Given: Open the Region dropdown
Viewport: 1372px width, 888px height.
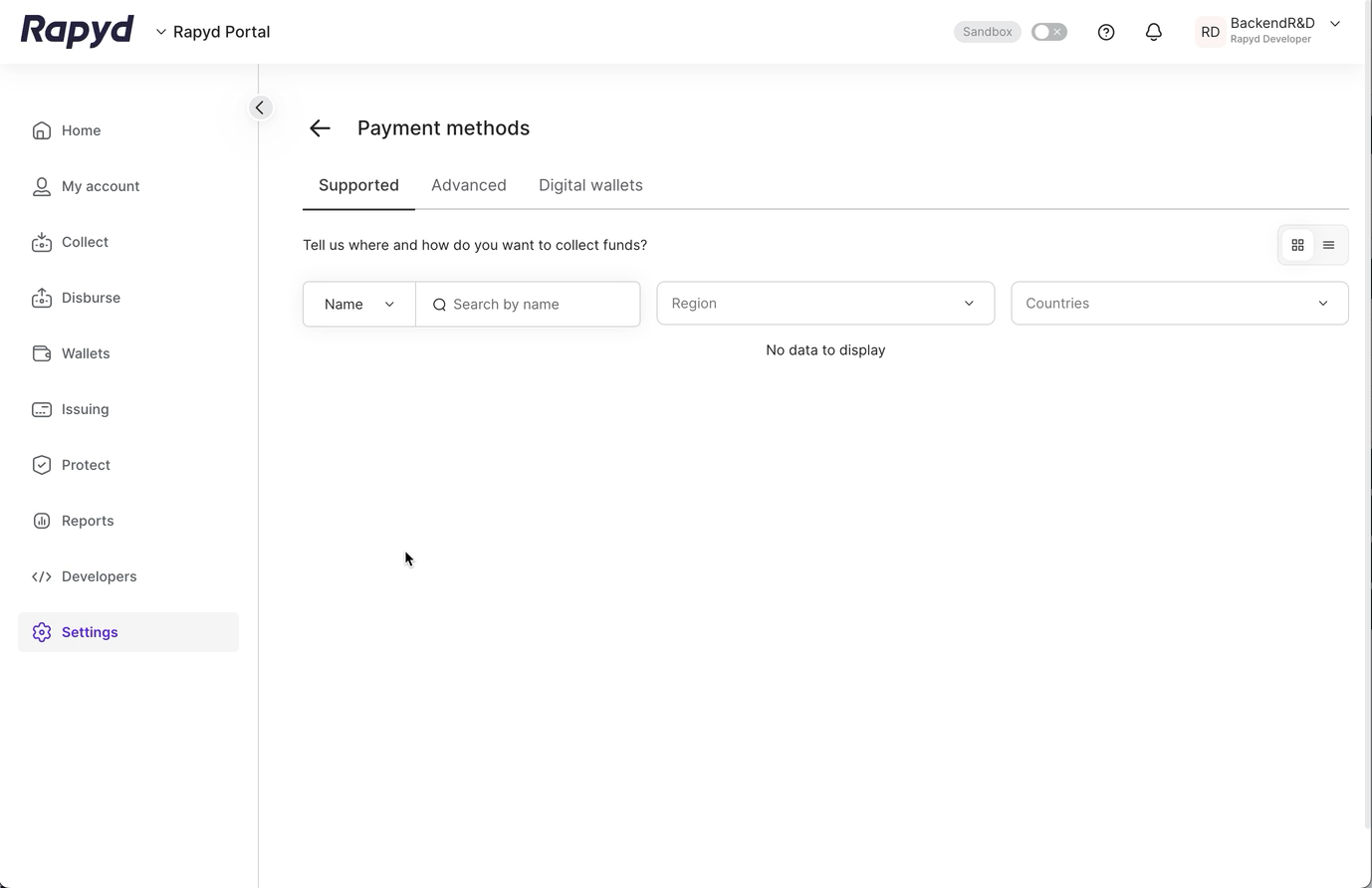Looking at the screenshot, I should [824, 303].
